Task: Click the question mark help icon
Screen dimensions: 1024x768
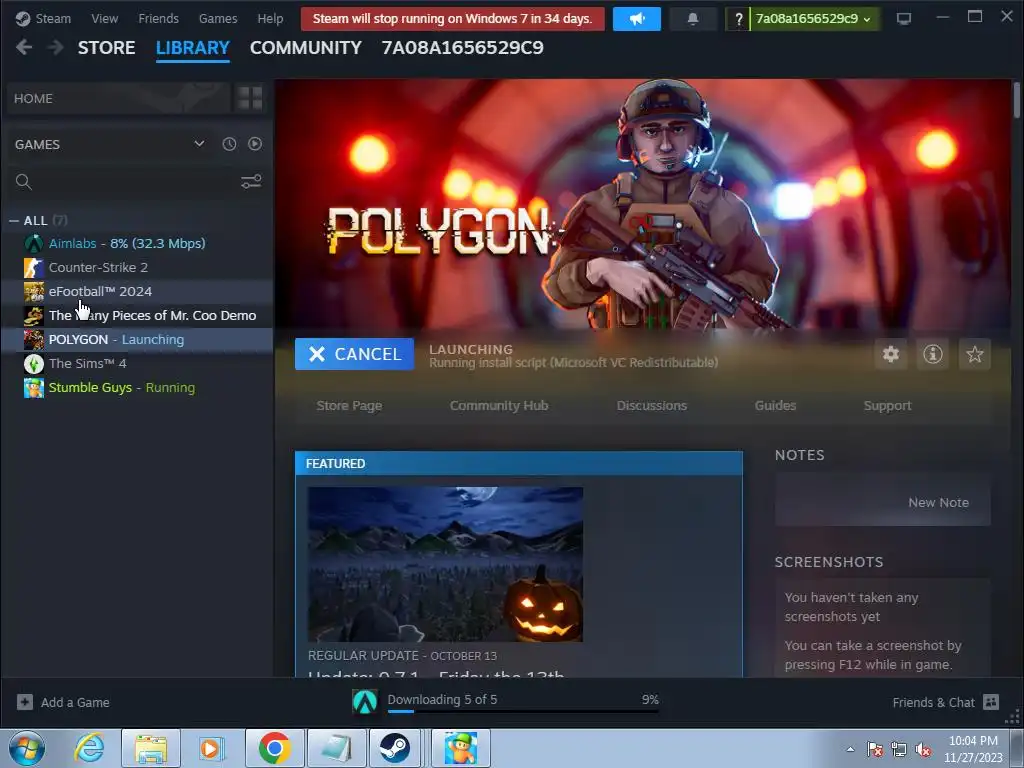Action: (x=739, y=19)
